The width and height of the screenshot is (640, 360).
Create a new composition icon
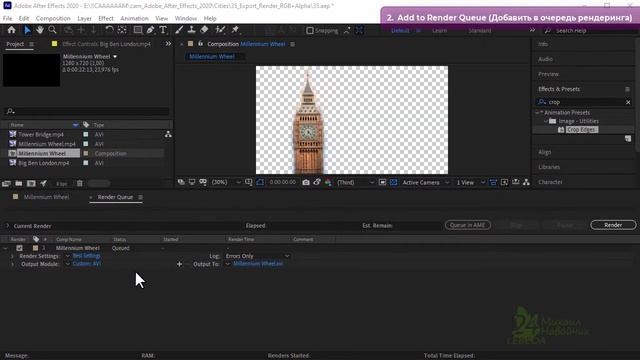(31, 184)
